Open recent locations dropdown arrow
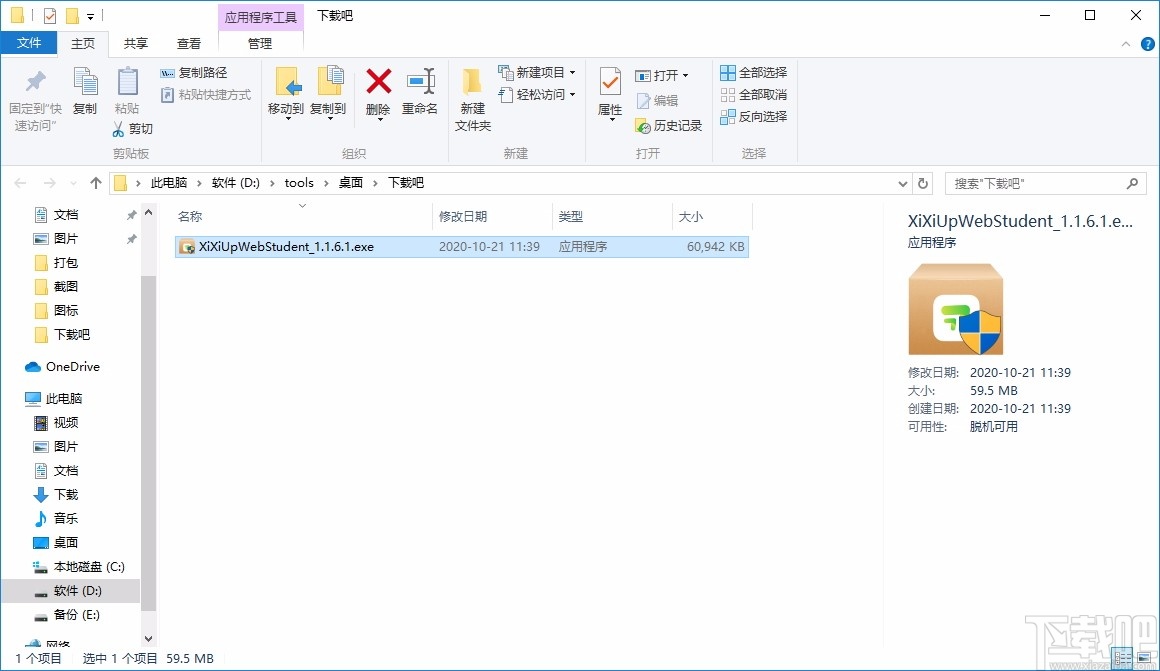Image resolution: width=1160 pixels, height=671 pixels. click(x=73, y=183)
